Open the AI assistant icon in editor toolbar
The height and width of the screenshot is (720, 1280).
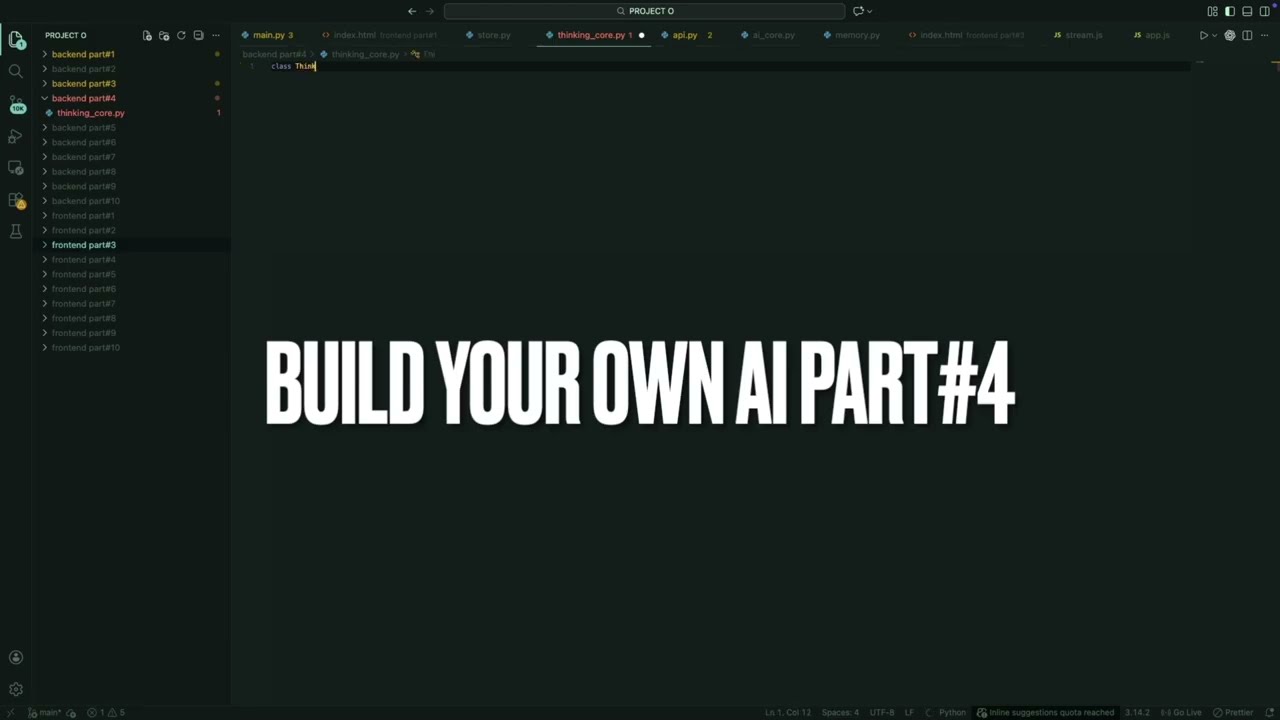[x=1230, y=35]
